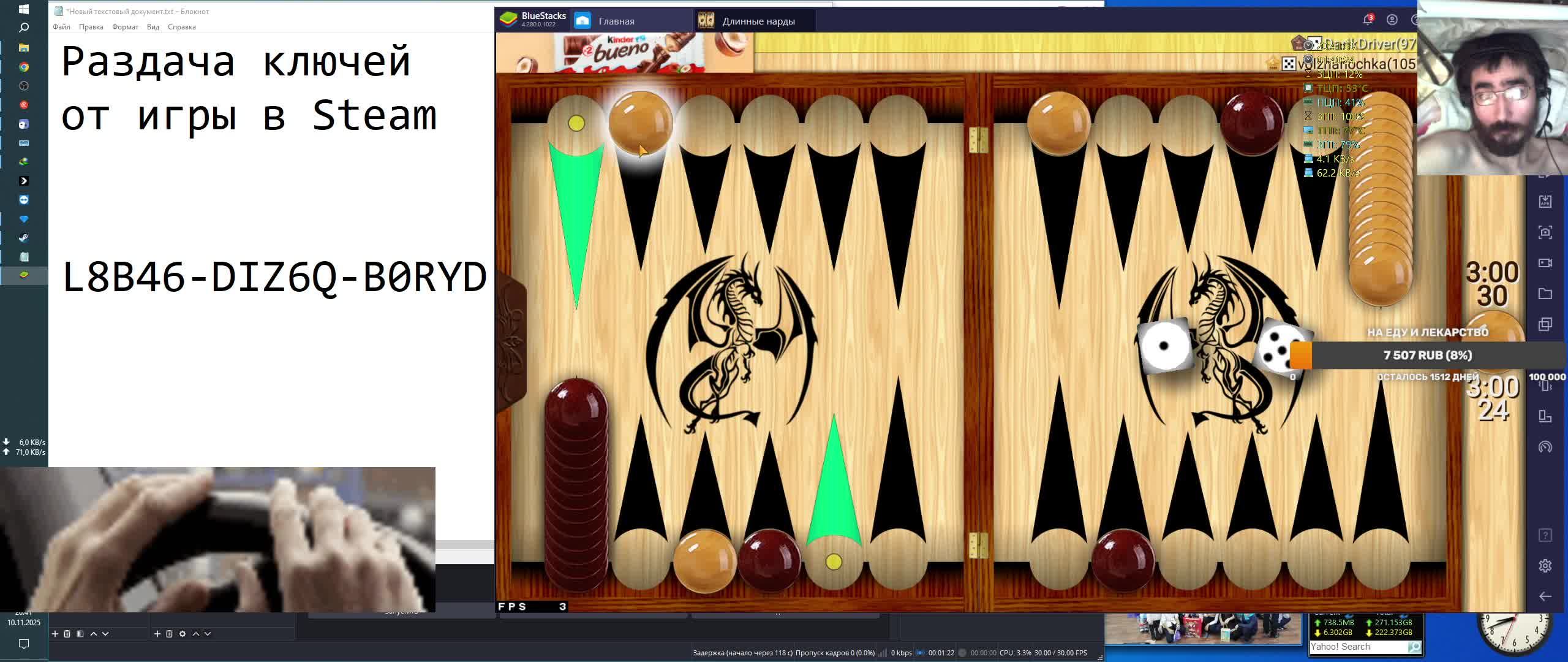Open the Формат menu in Notepad
Viewport: 1568px width, 662px height.
click(125, 27)
